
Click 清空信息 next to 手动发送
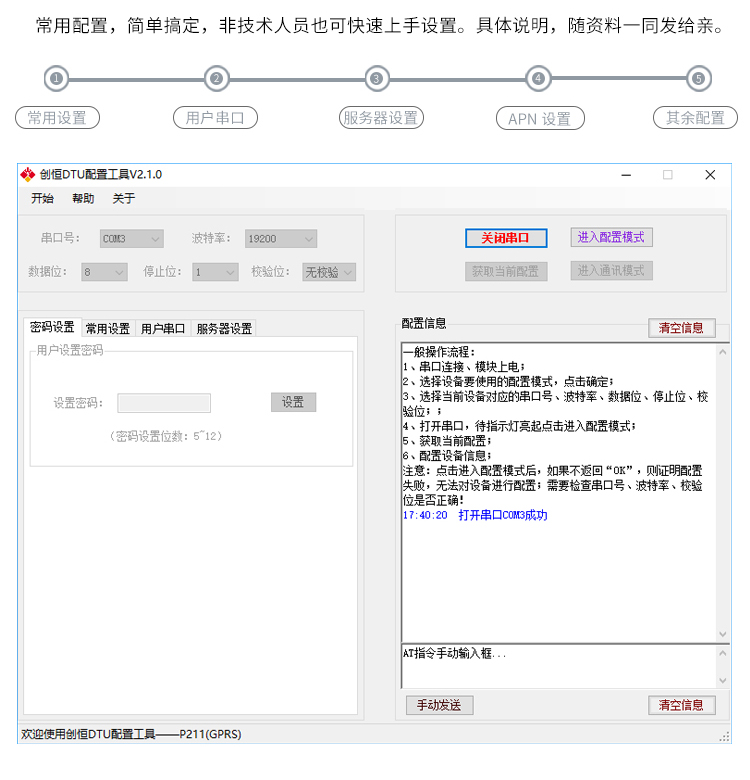pyautogui.click(x=681, y=705)
